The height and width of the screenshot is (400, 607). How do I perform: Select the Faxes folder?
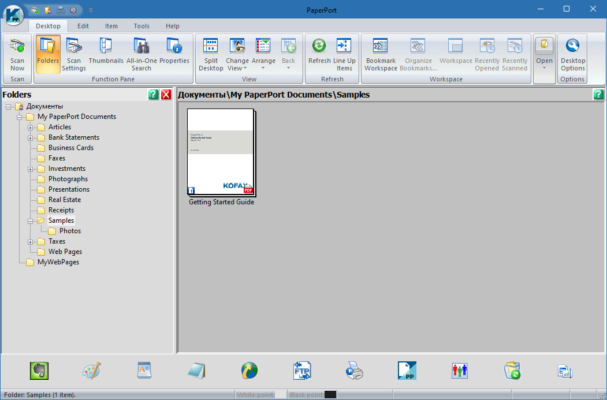pos(57,158)
